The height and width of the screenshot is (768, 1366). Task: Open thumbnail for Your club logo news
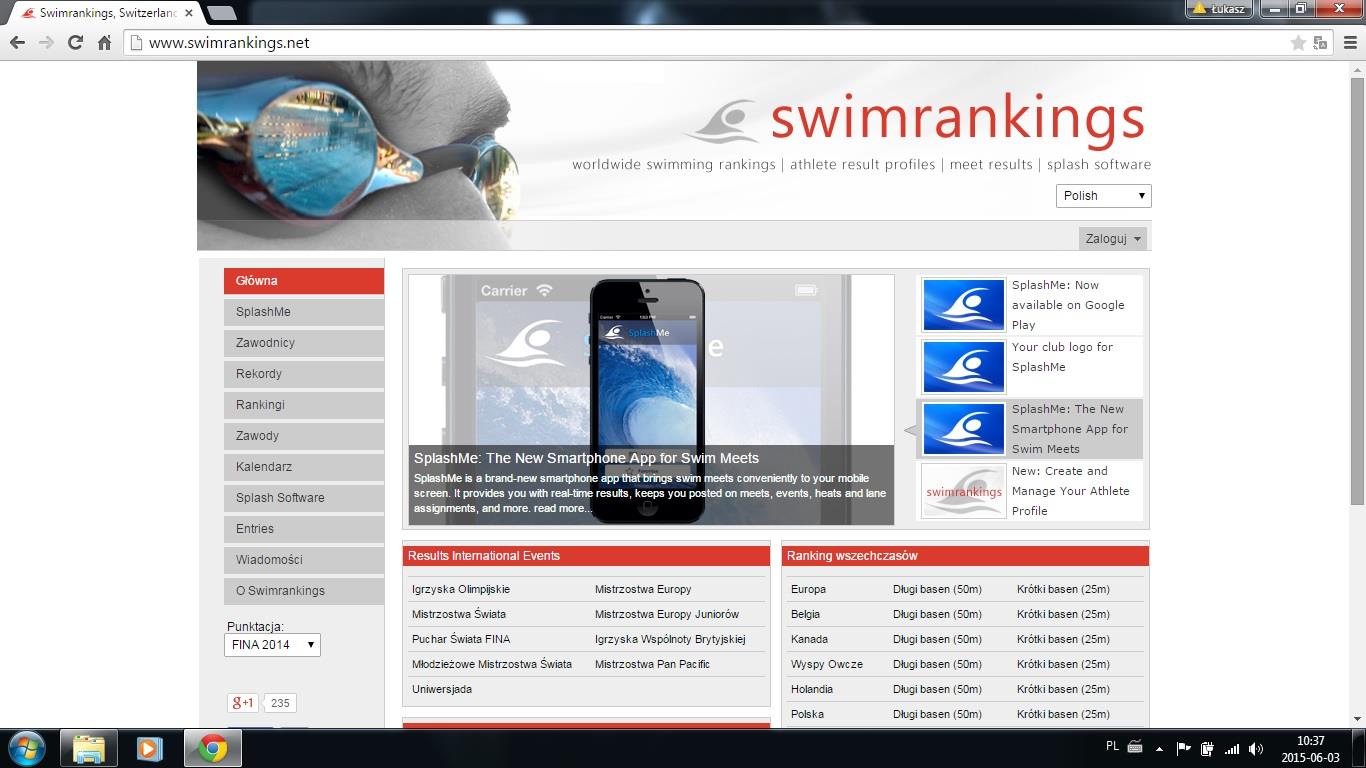[x=963, y=367]
